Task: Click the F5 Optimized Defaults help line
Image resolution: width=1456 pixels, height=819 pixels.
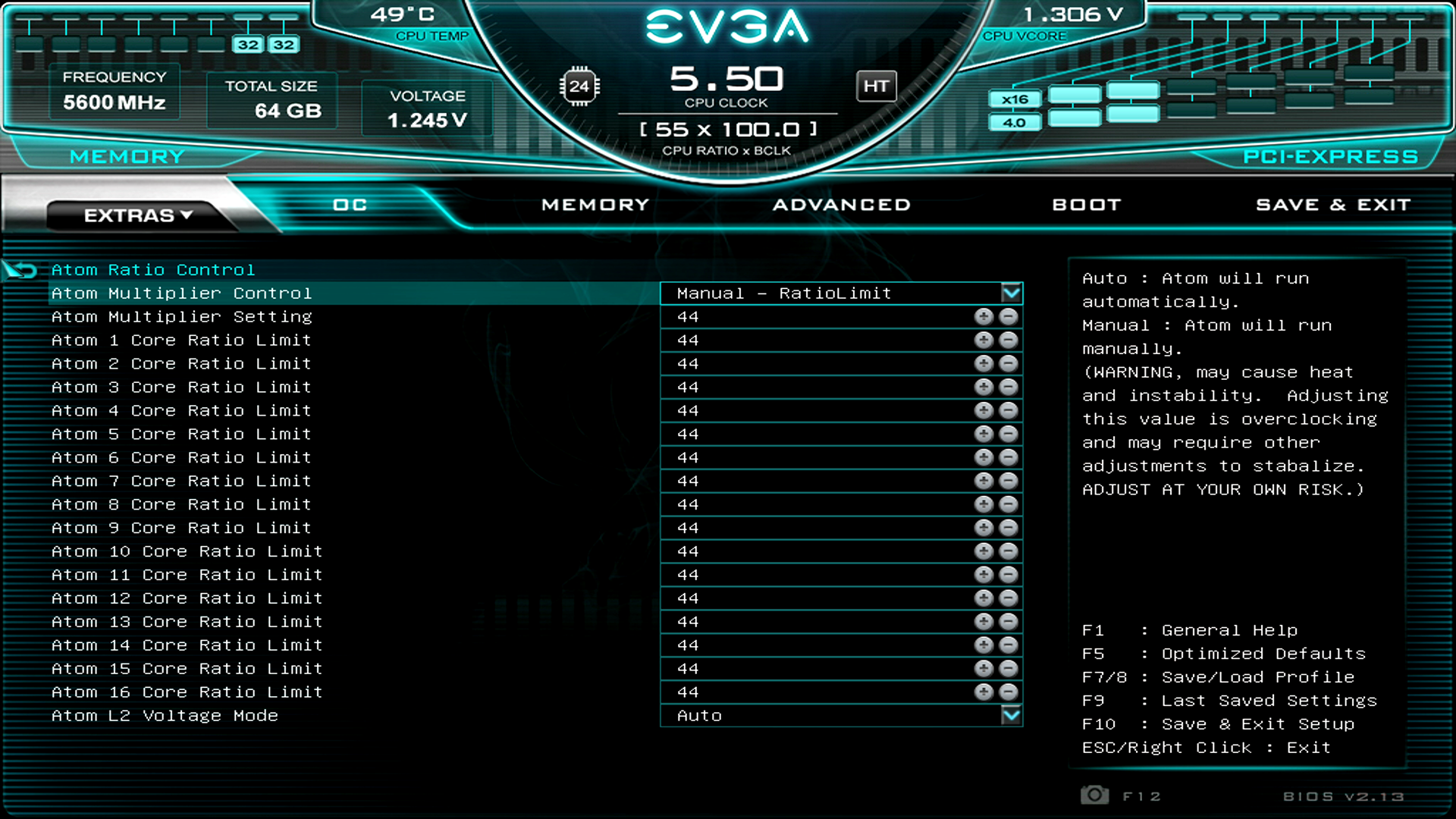Action: point(1224,654)
